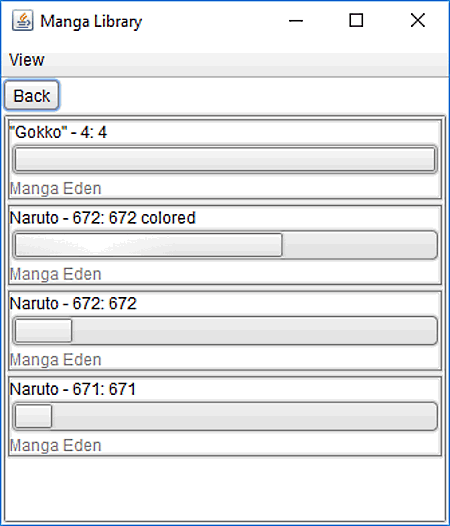The width and height of the screenshot is (450, 526).
Task: Close the Manga Library window
Action: point(418,21)
